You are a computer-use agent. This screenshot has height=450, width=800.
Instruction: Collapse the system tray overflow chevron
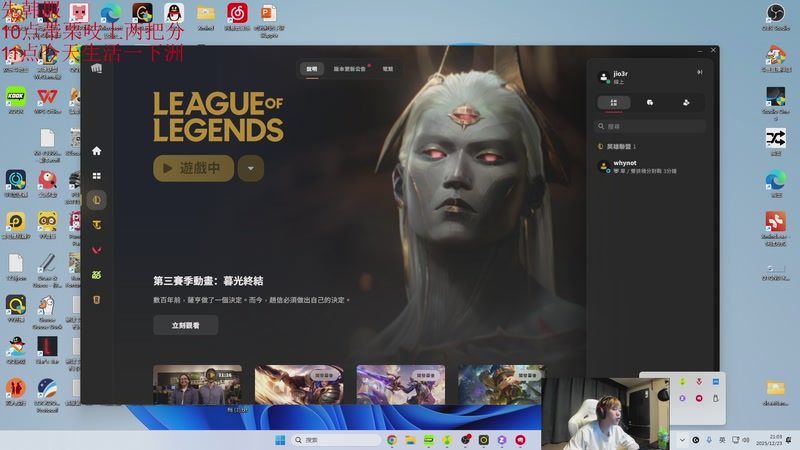point(682,440)
